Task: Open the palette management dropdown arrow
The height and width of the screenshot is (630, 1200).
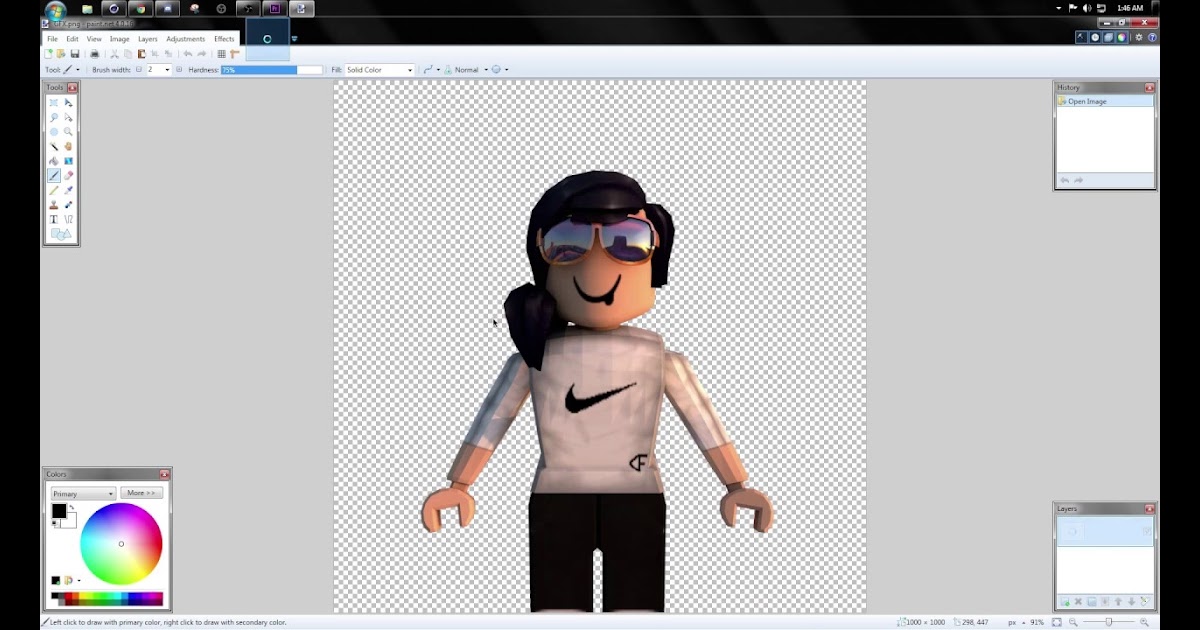Action: (x=79, y=581)
